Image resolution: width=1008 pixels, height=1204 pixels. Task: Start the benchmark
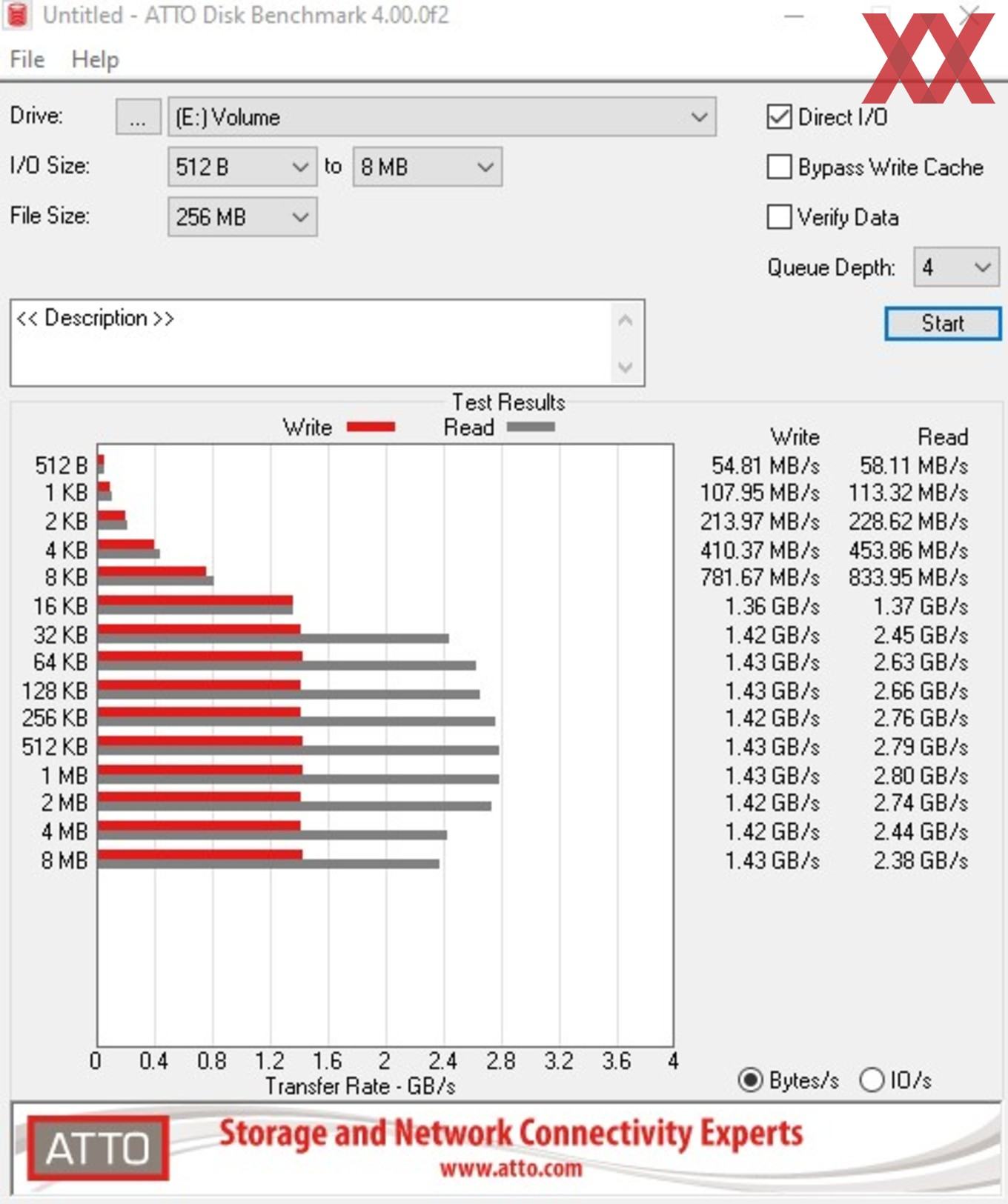click(x=943, y=324)
